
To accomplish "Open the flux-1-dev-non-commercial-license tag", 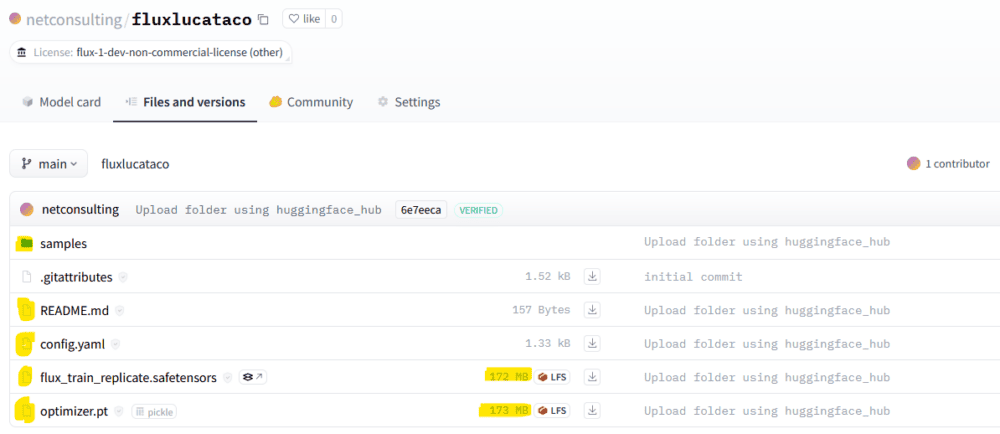I will 151,52.
